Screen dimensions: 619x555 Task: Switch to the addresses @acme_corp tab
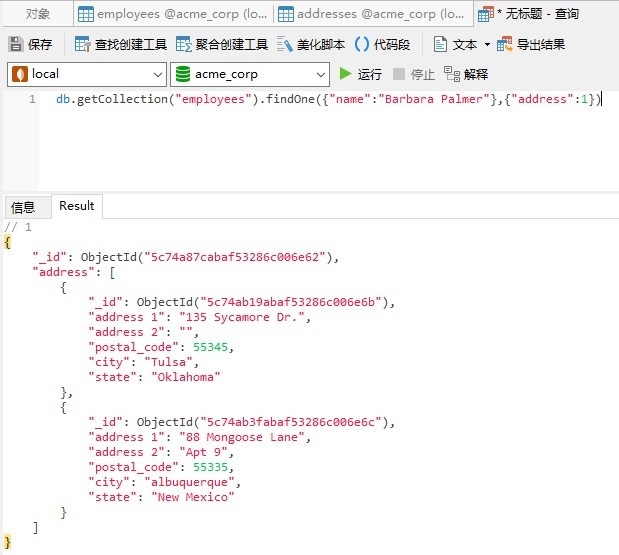373,14
